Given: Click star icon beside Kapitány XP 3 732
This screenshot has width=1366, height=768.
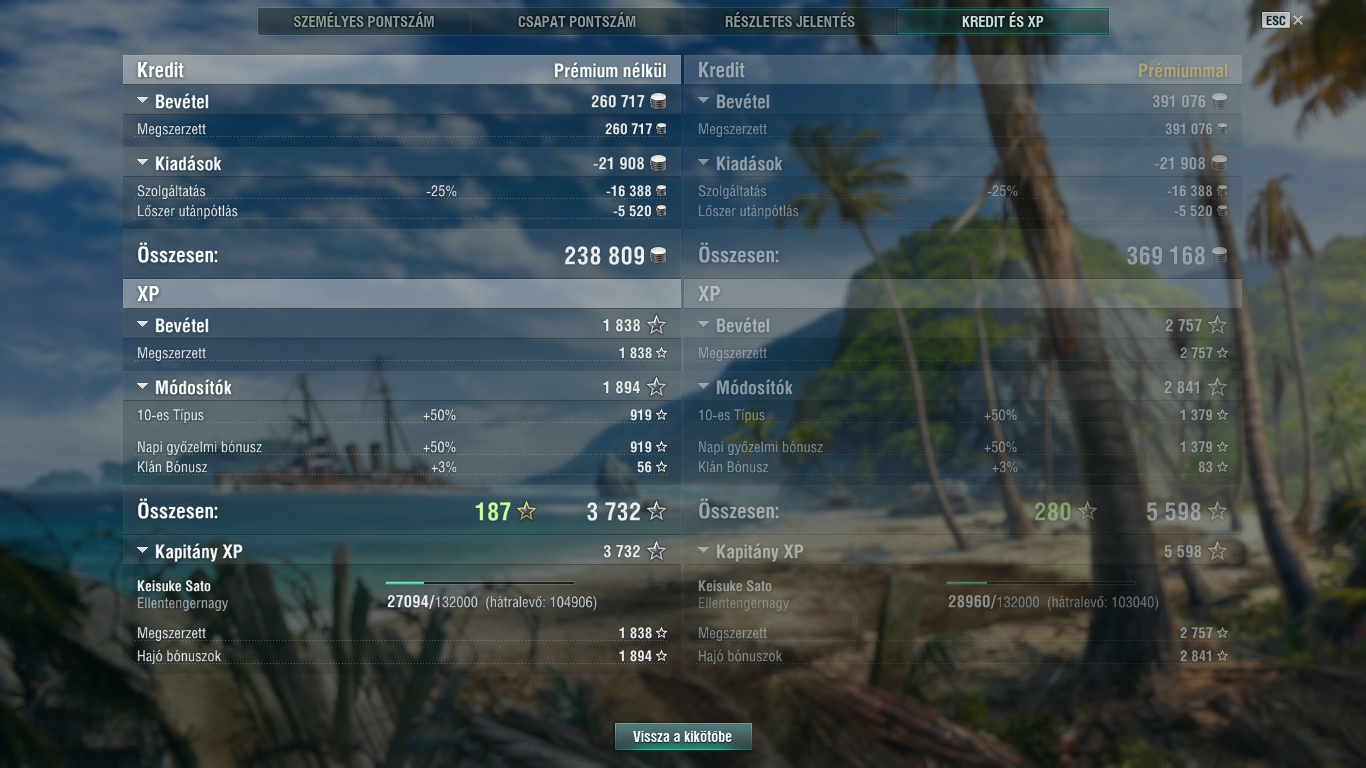Looking at the screenshot, I should click(656, 551).
